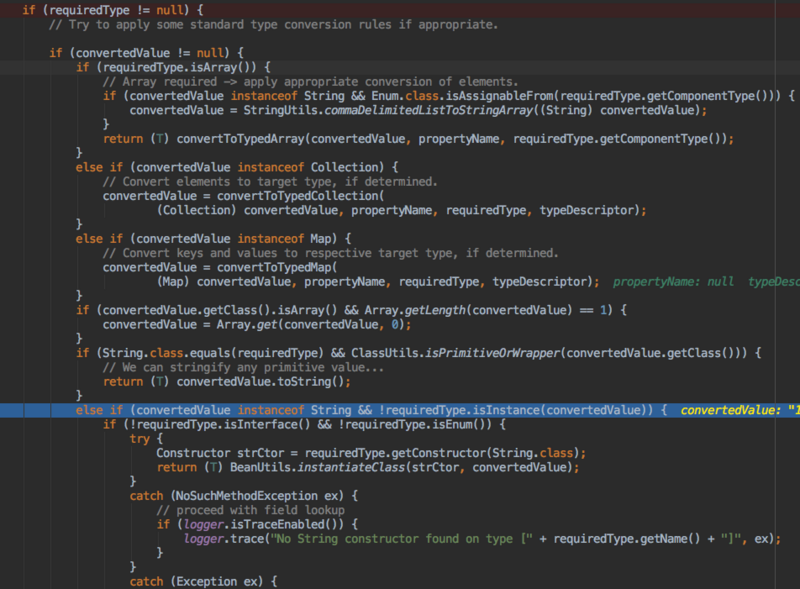The image size is (800, 589).
Task: Click the '(Map)' cast expression
Action: [173, 282]
